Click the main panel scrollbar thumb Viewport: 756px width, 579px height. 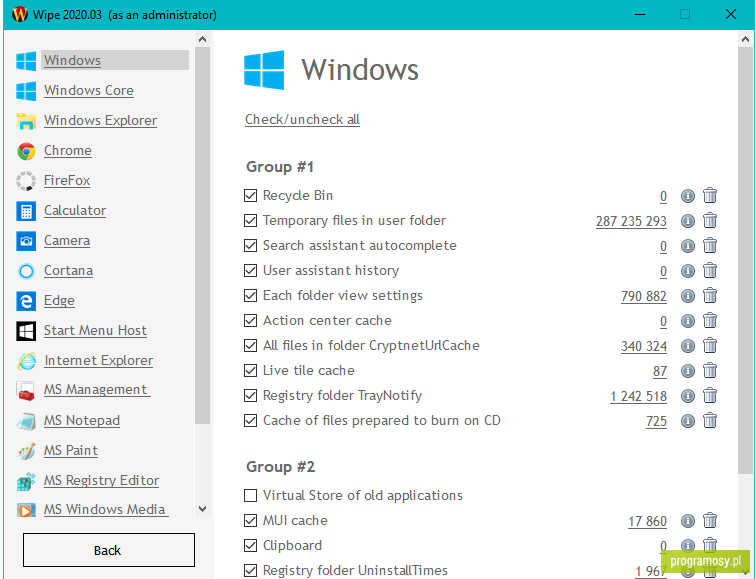(x=745, y=260)
